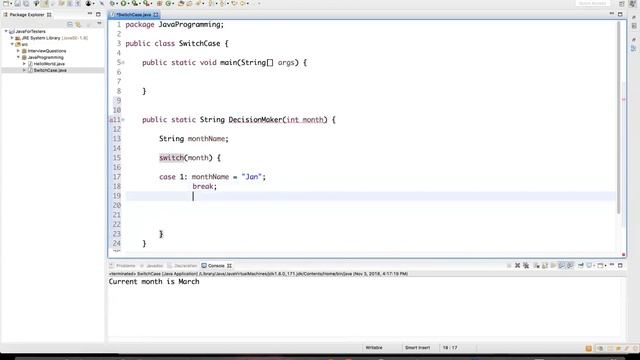Click the New Java Package toolbar icon
Image resolution: width=640 pixels, height=360 pixels.
(160, 4)
